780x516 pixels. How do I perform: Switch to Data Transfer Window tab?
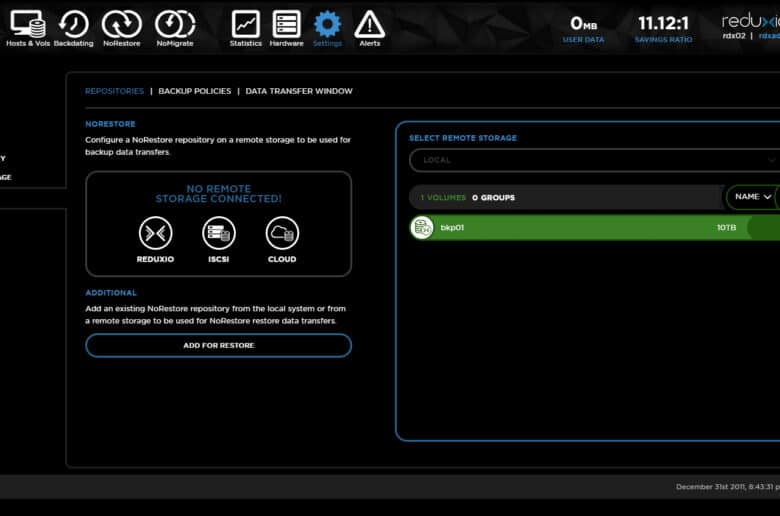(x=299, y=91)
